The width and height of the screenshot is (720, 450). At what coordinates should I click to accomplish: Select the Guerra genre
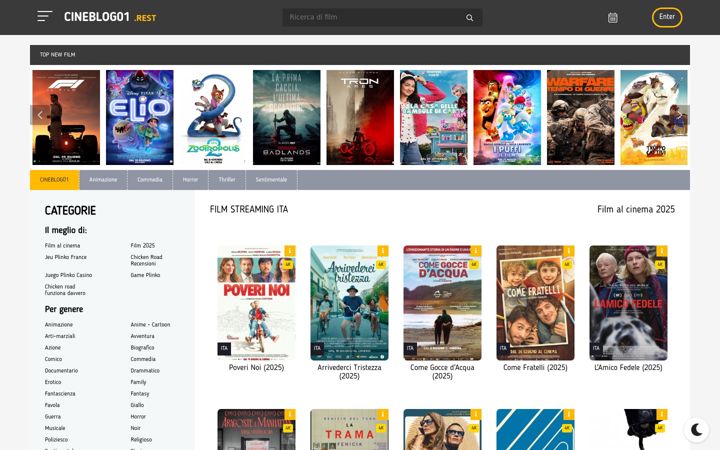[x=53, y=416]
